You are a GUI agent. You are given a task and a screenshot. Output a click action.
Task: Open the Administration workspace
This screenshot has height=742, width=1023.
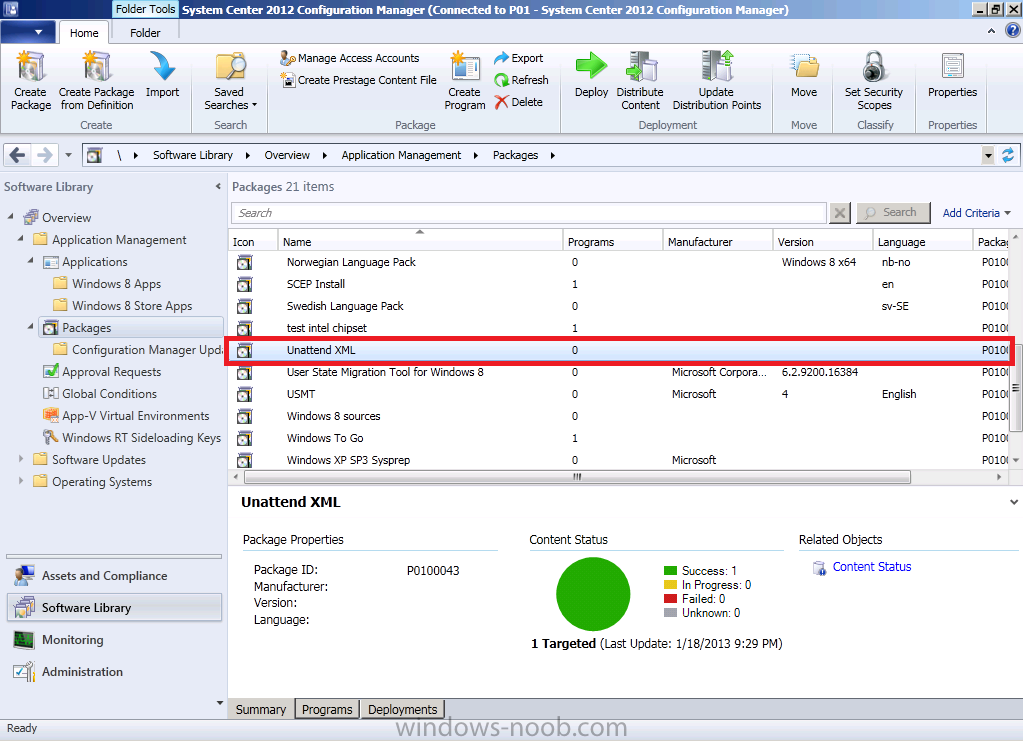(114, 672)
